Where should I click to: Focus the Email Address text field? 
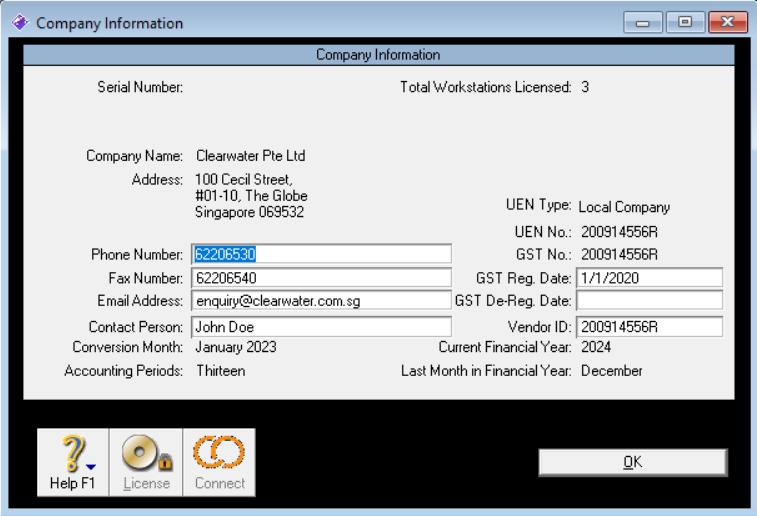[x=320, y=300]
